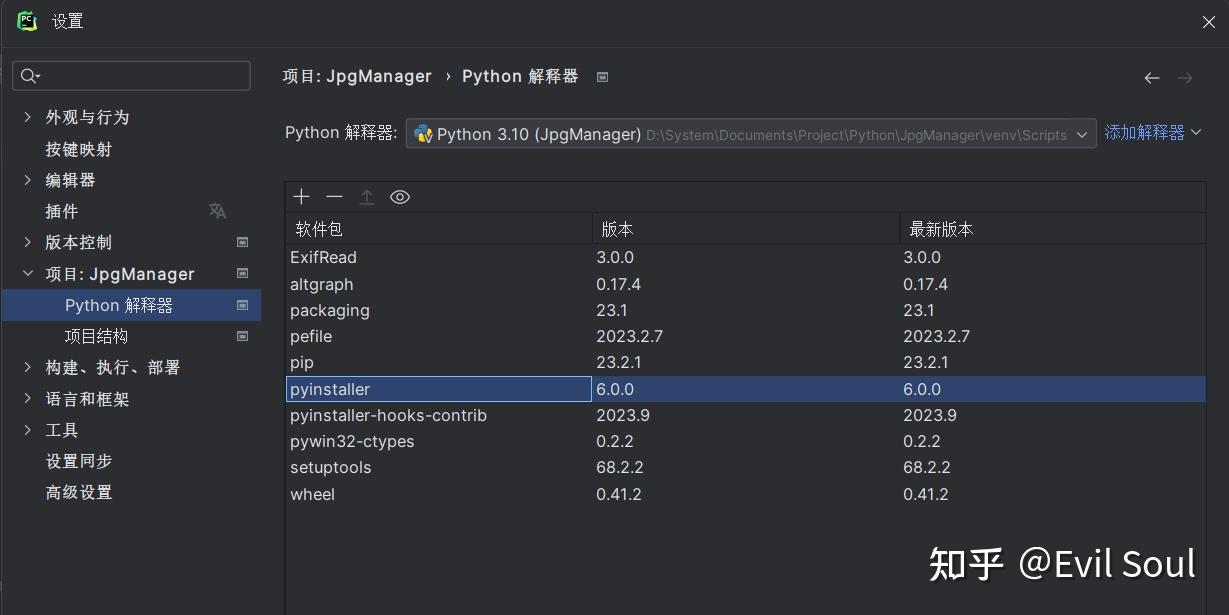This screenshot has height=615, width=1229.
Task: Open the Python 解释器 dropdown
Action: 751,134
